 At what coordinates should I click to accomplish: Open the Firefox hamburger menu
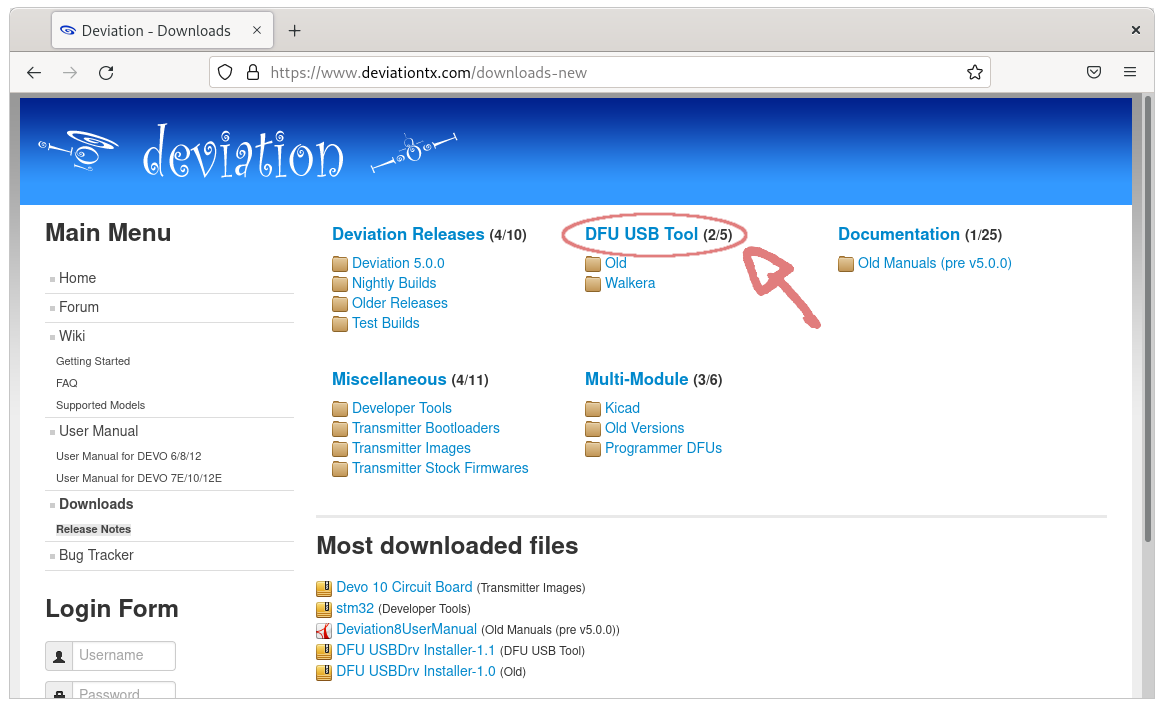(x=1130, y=72)
